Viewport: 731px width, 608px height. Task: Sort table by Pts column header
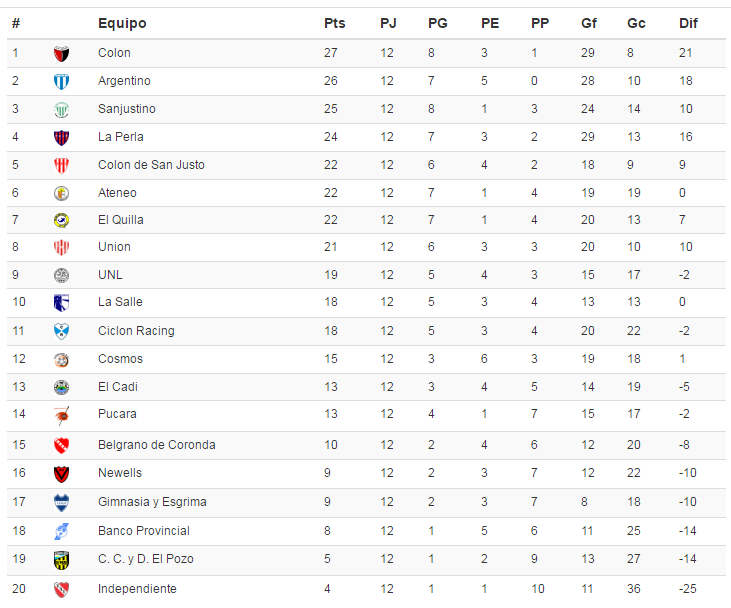[x=334, y=23]
